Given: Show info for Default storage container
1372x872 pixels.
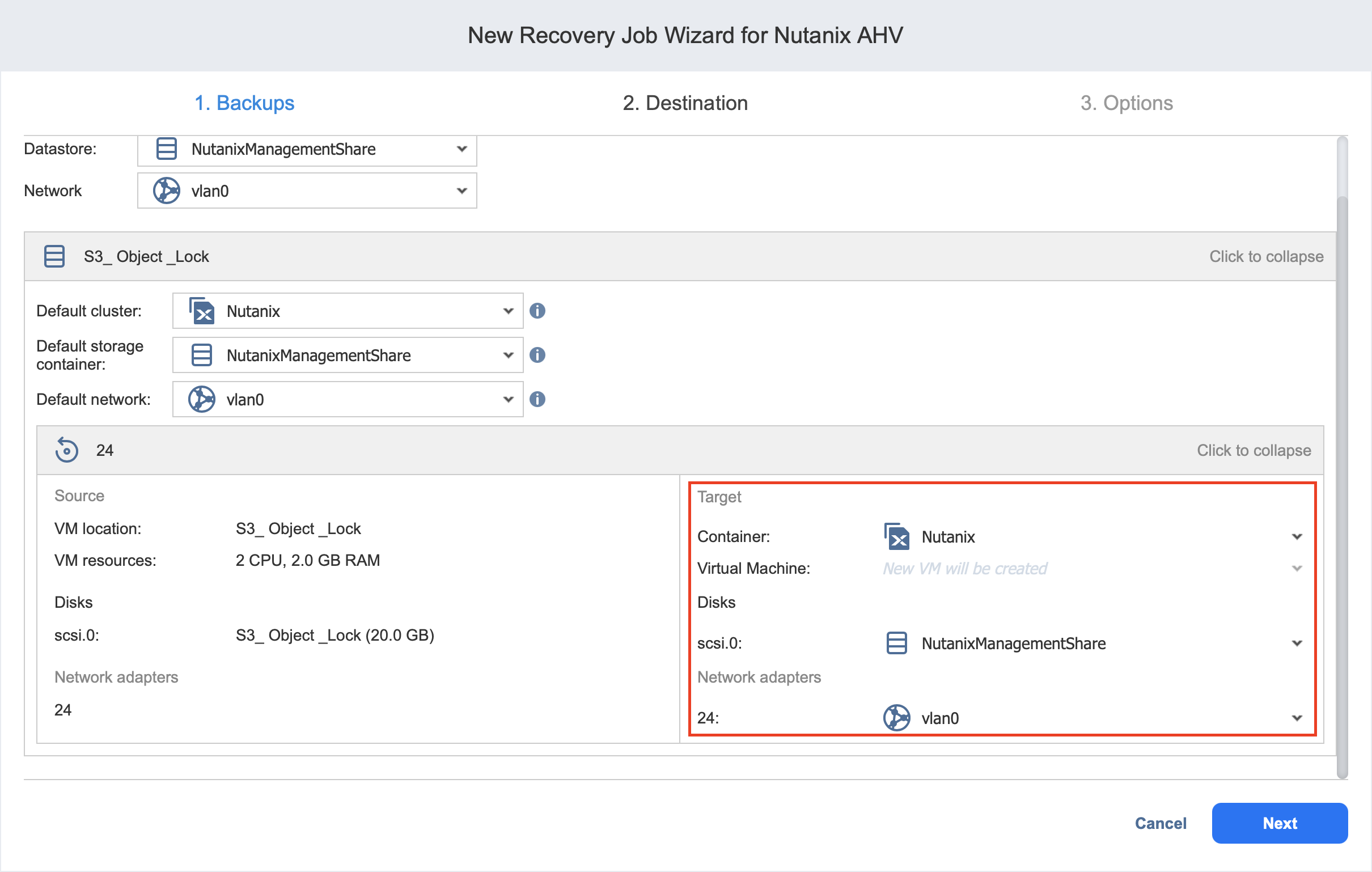Looking at the screenshot, I should 537,355.
